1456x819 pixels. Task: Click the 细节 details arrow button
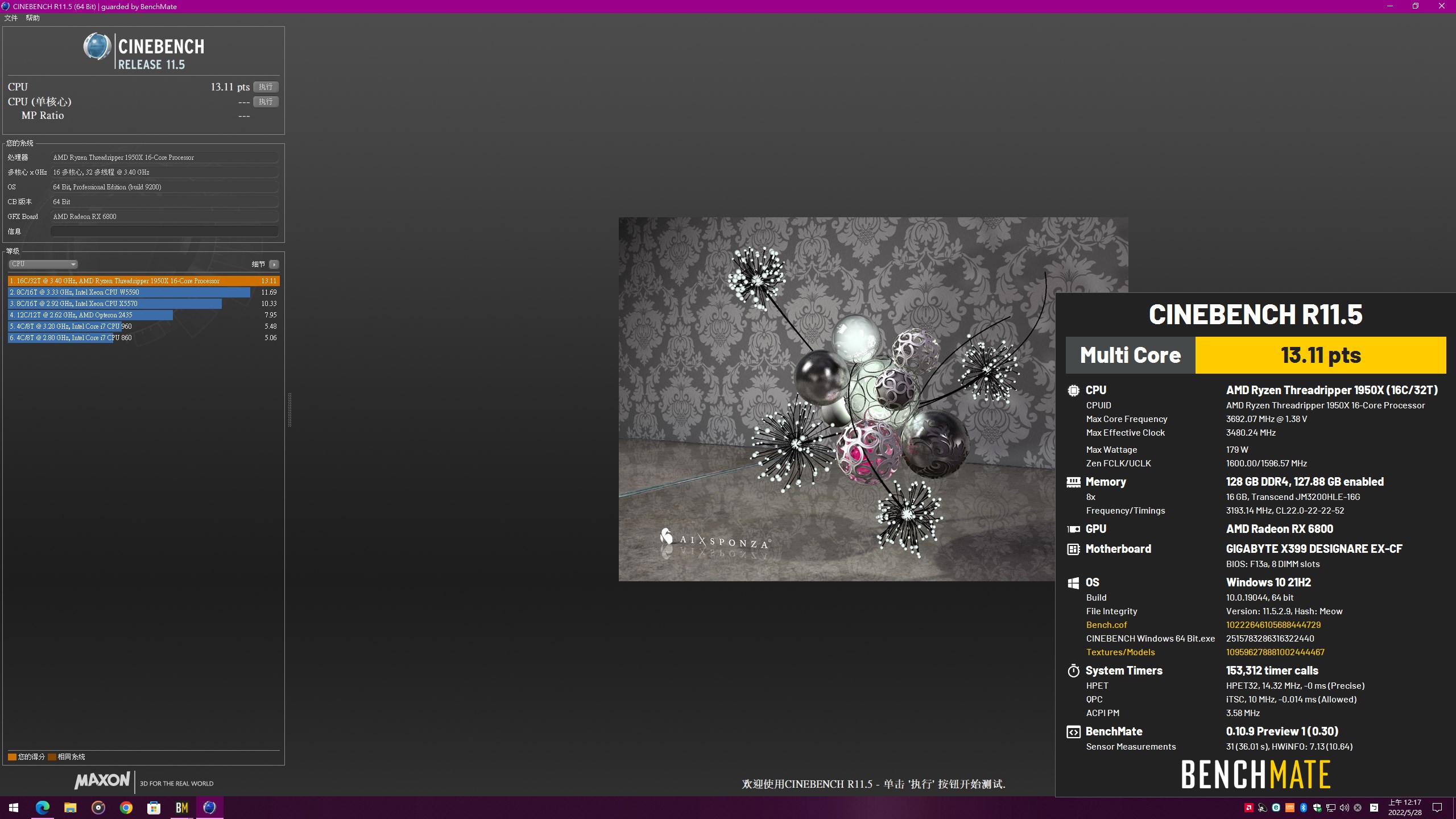pos(274,264)
